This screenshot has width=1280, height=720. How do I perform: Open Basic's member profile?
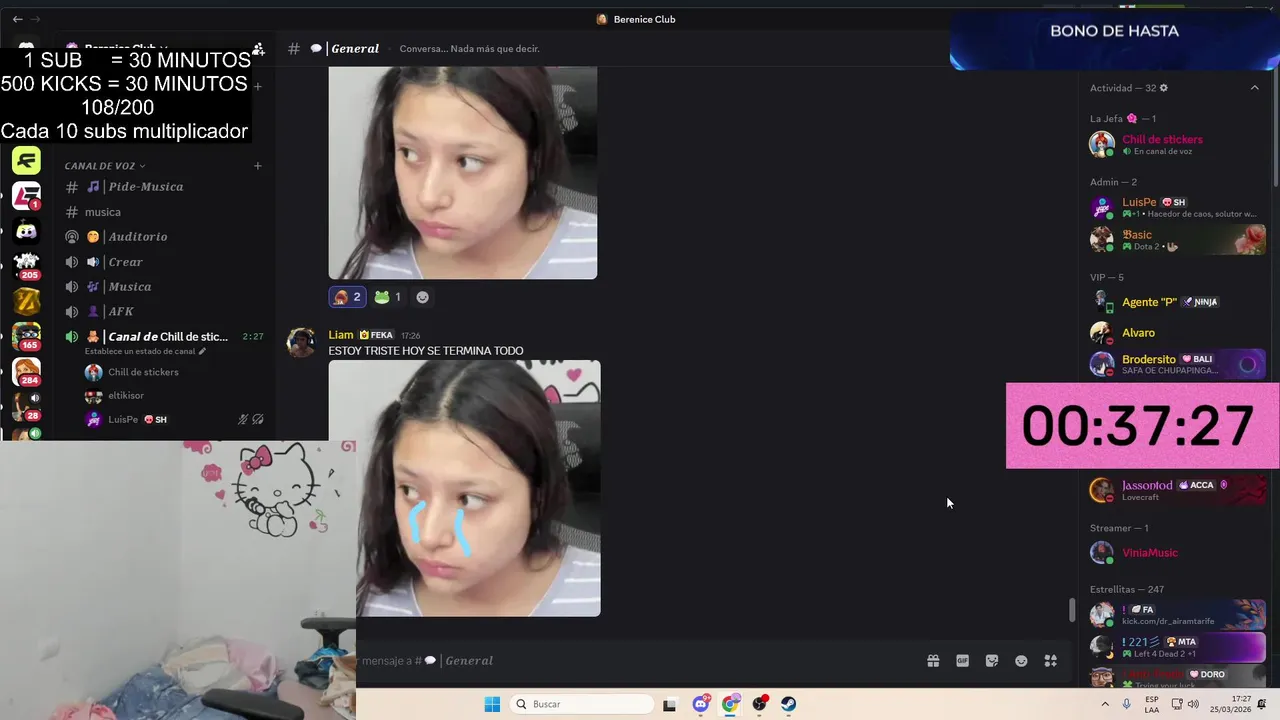pos(1176,240)
